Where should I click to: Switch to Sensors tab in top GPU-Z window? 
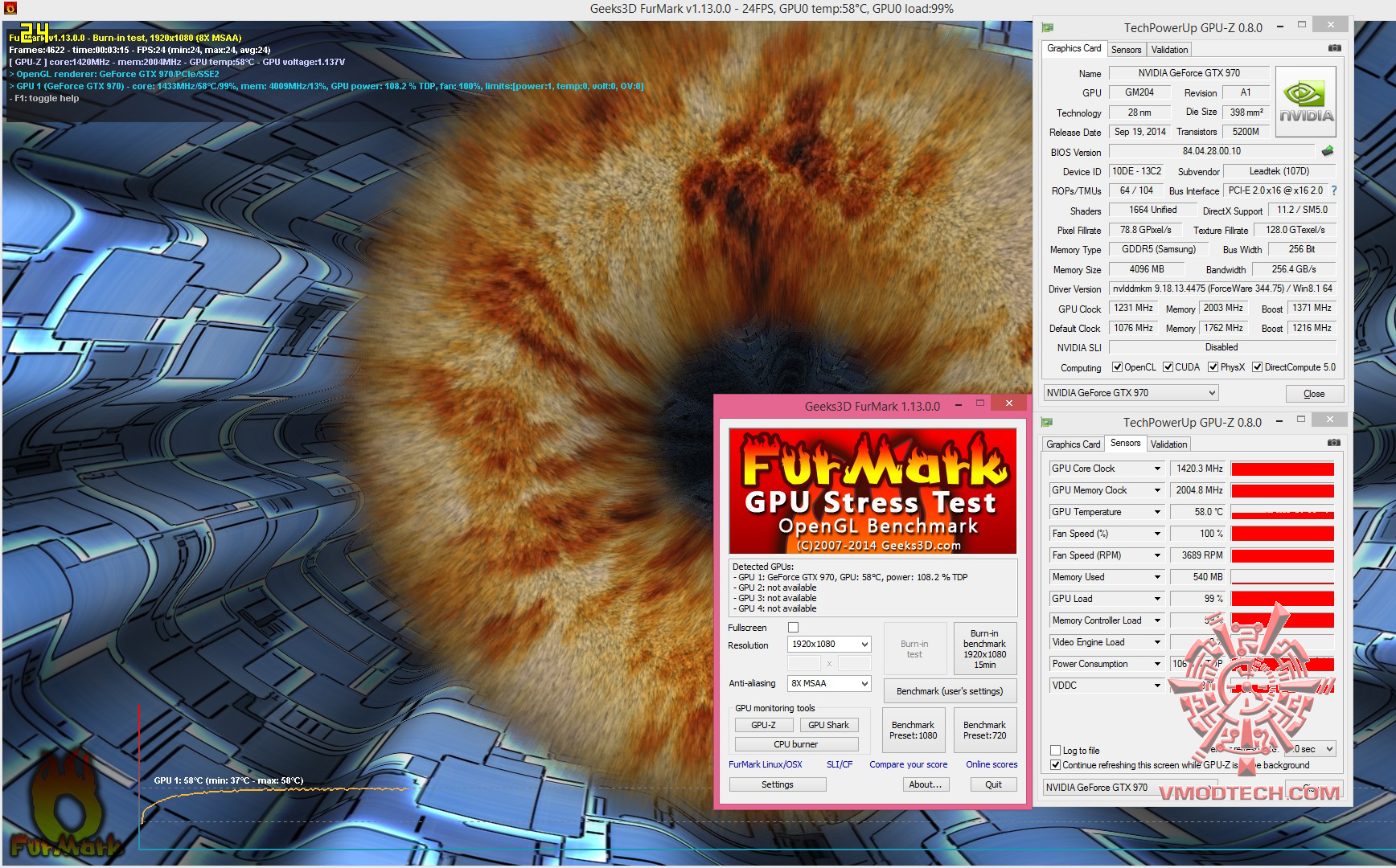pos(1126,50)
